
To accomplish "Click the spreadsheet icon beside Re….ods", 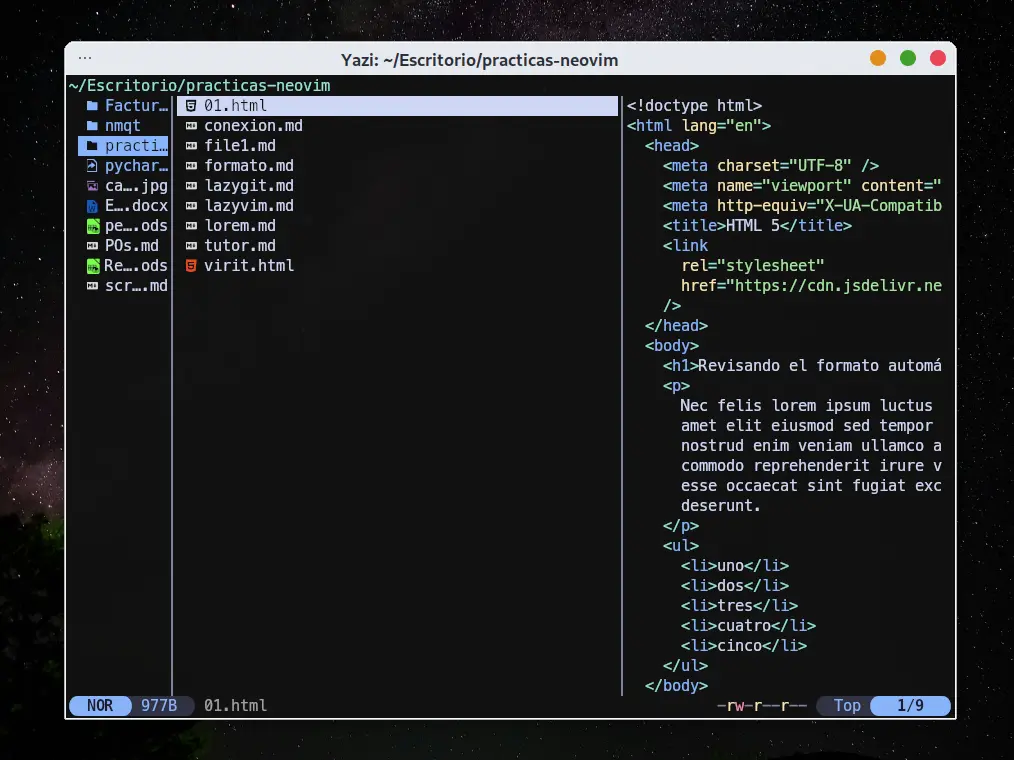I will pos(92,266).
